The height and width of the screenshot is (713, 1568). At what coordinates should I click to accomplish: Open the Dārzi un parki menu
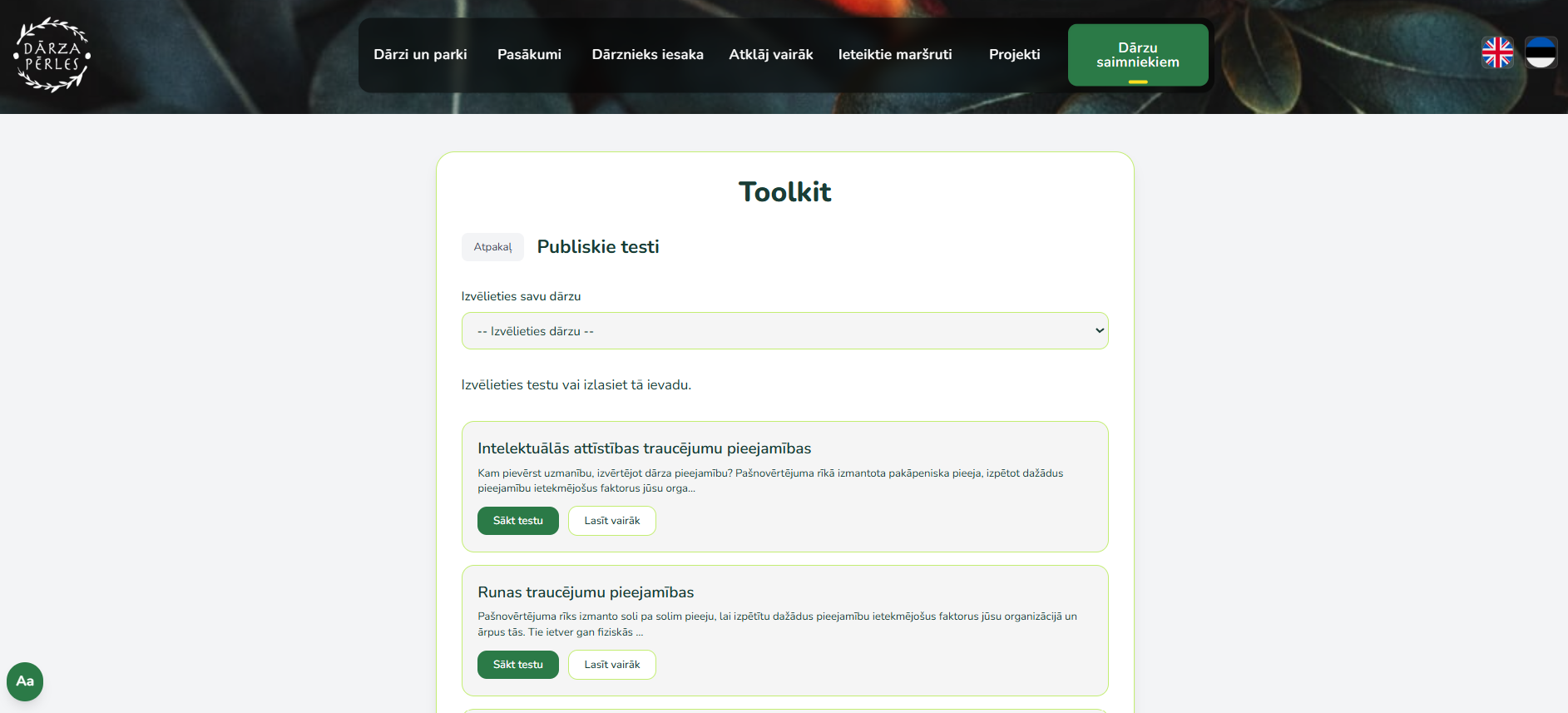[420, 55]
